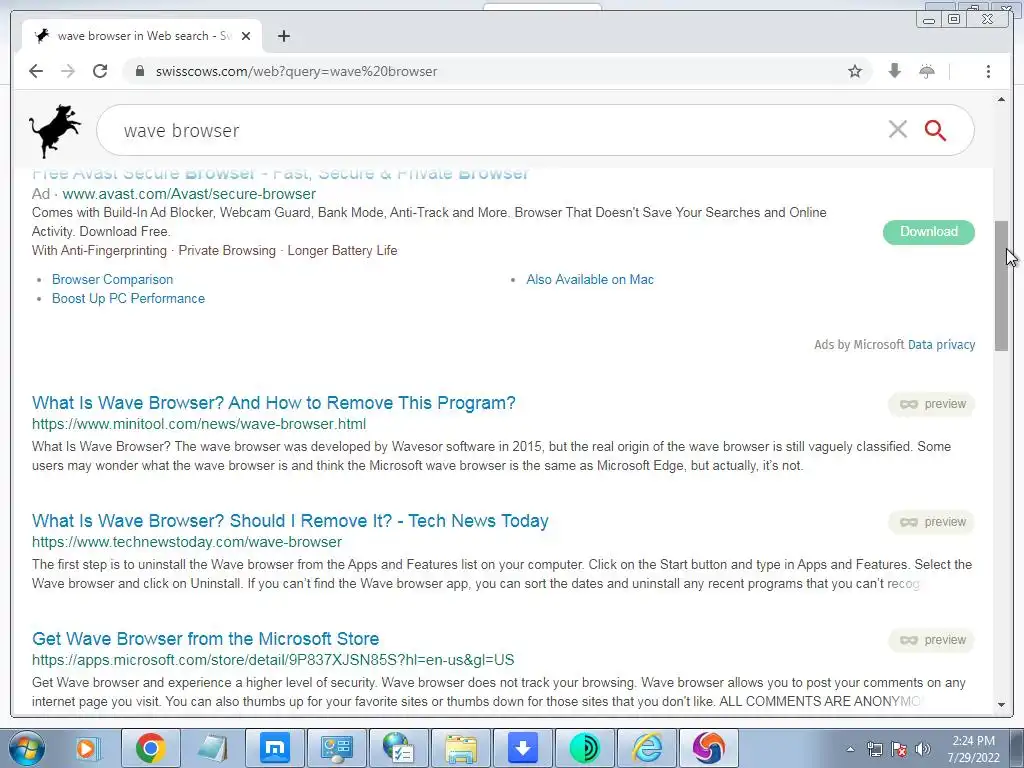Launch media player from the taskbar
This screenshot has height=768, width=1024.
tap(88, 748)
